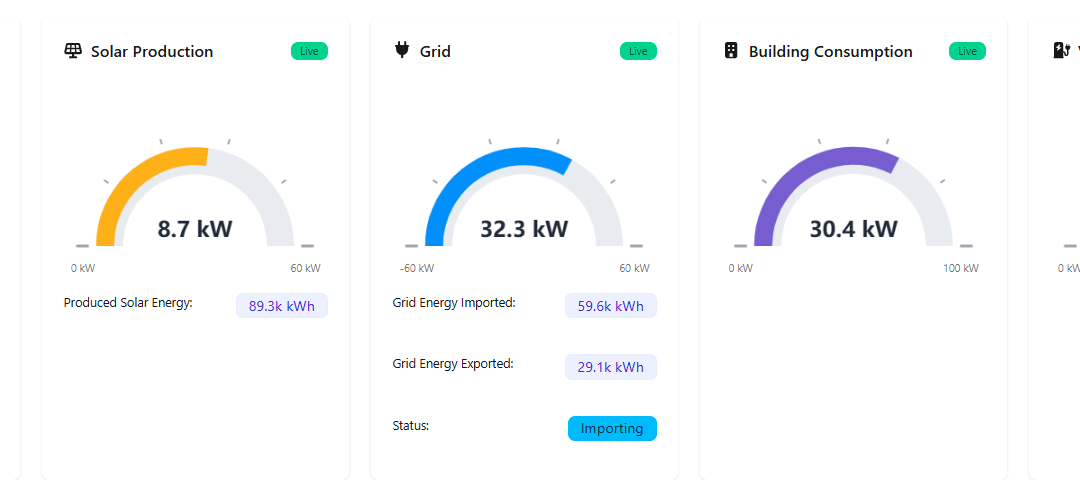Click the Building Consumption card title

coord(830,52)
